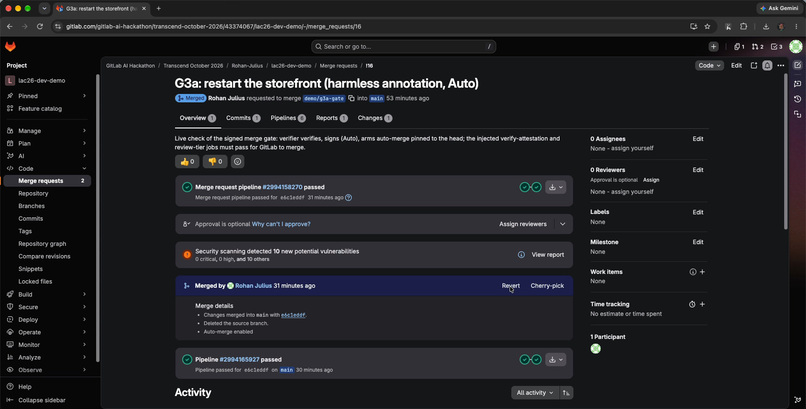This screenshot has width=806, height=409.
Task: Select the Overview tab
Action: [x=198, y=118]
